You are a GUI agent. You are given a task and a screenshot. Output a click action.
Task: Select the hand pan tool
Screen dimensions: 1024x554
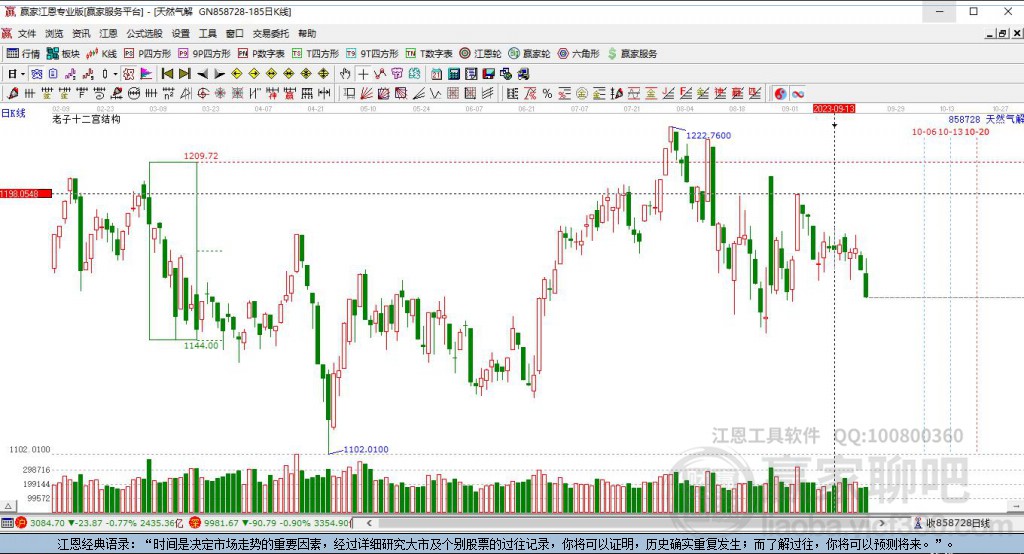tap(345, 74)
